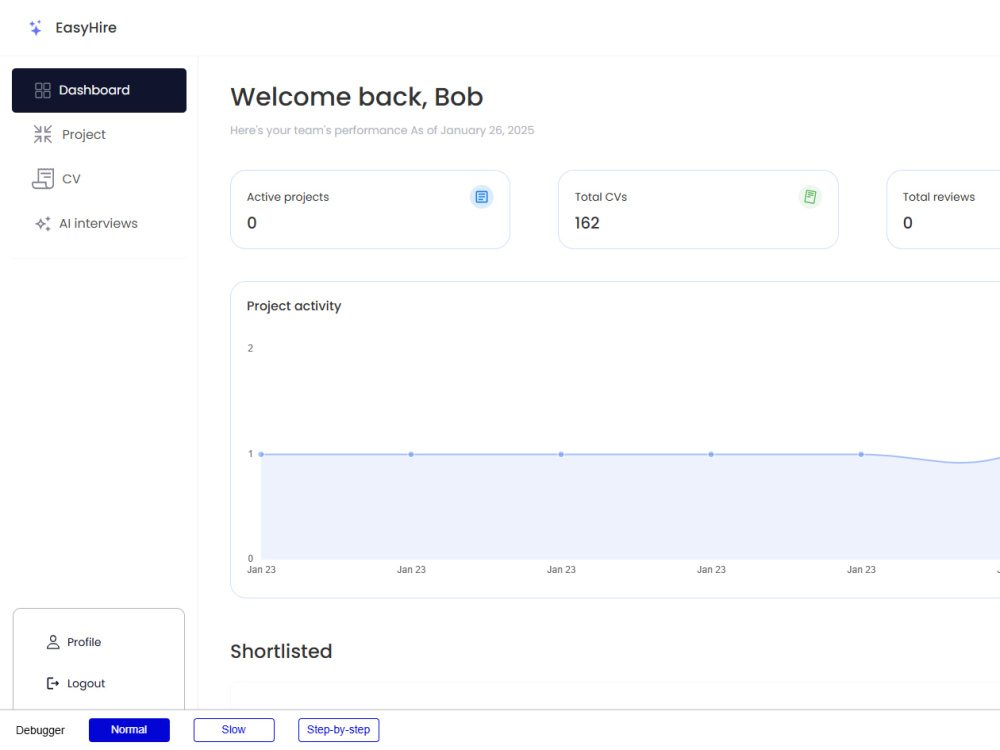Screen dimensions: 1000x750
Task: Click the blue Active projects card icon
Action: (482, 197)
